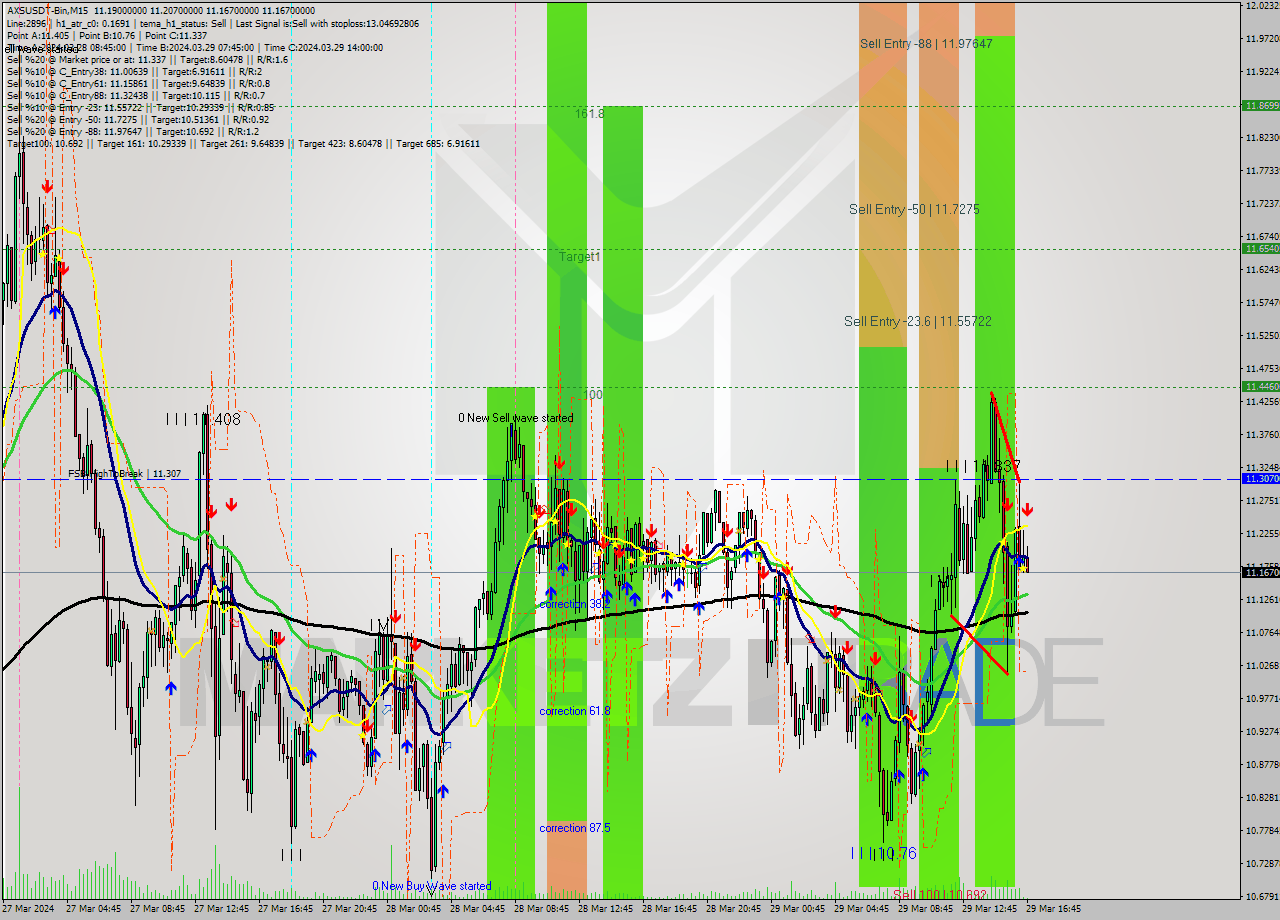The image size is (1280, 920).
Task: Click the I I I 10.76 swing low label
Action: [883, 853]
